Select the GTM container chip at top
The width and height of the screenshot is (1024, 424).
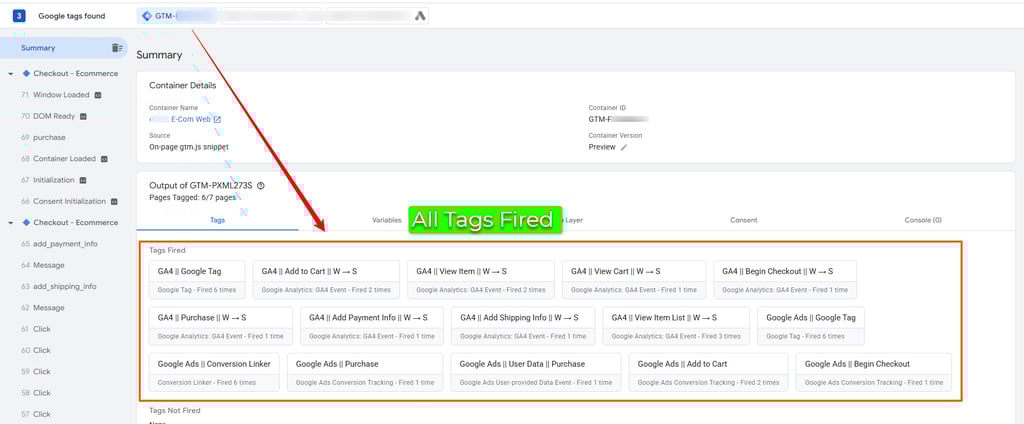[178, 16]
